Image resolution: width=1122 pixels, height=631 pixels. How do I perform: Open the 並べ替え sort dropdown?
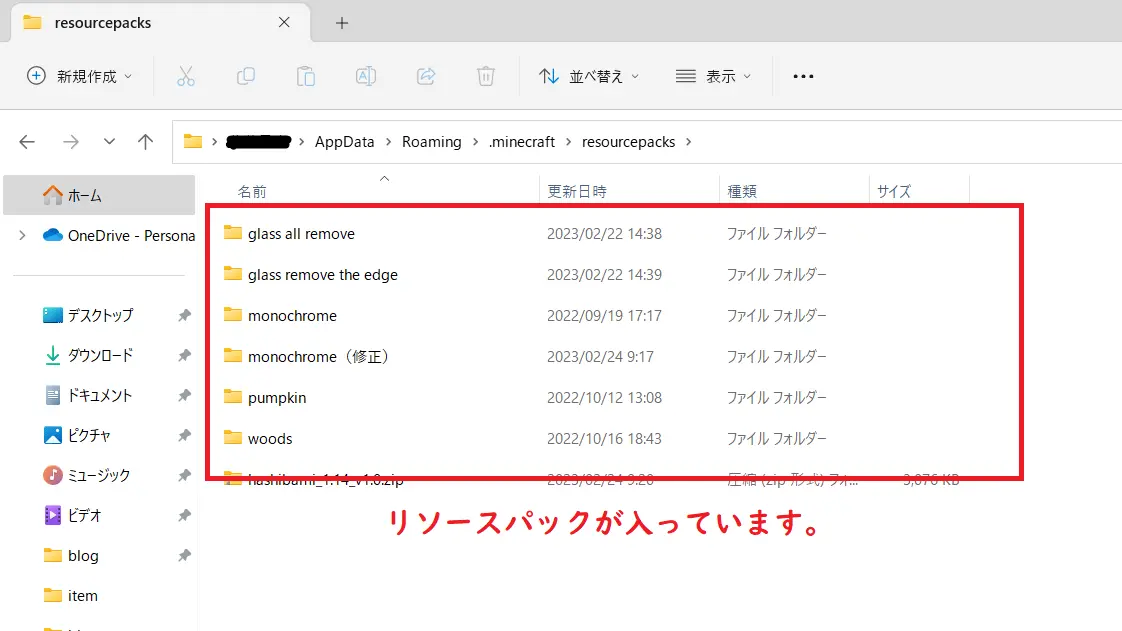(x=590, y=76)
